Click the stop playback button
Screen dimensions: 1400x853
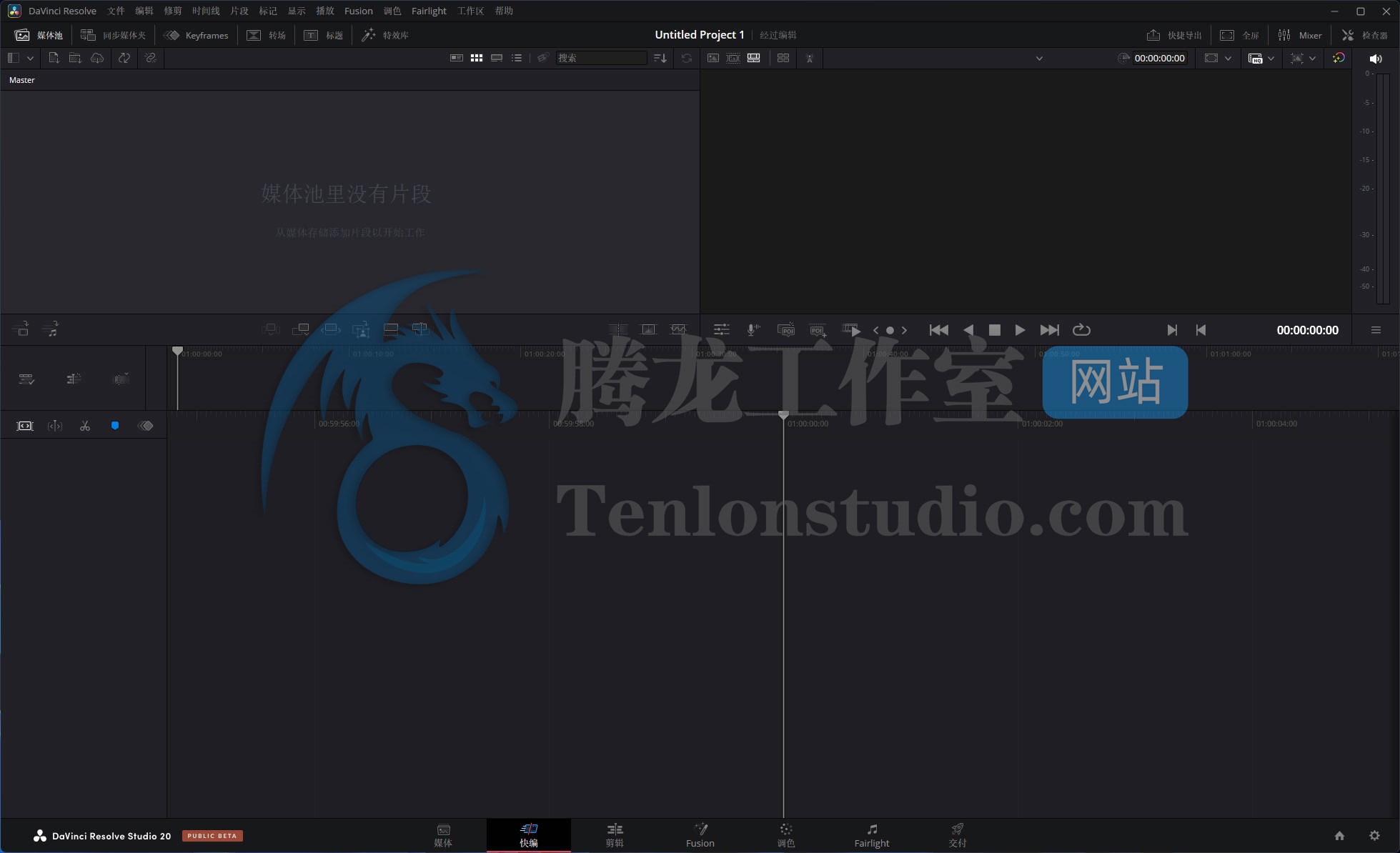[994, 330]
